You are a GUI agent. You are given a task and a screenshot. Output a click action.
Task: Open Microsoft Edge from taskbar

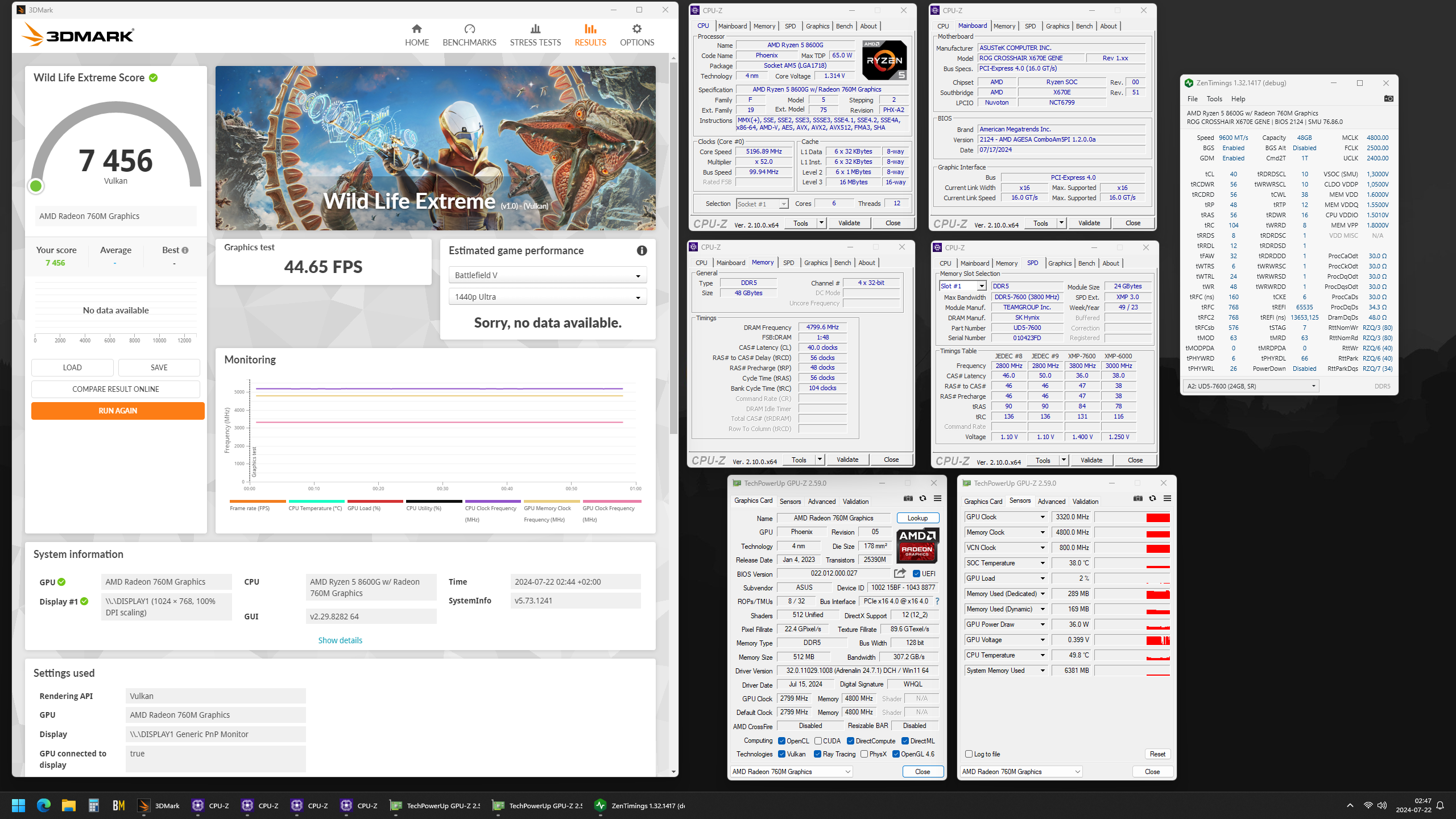point(44,805)
